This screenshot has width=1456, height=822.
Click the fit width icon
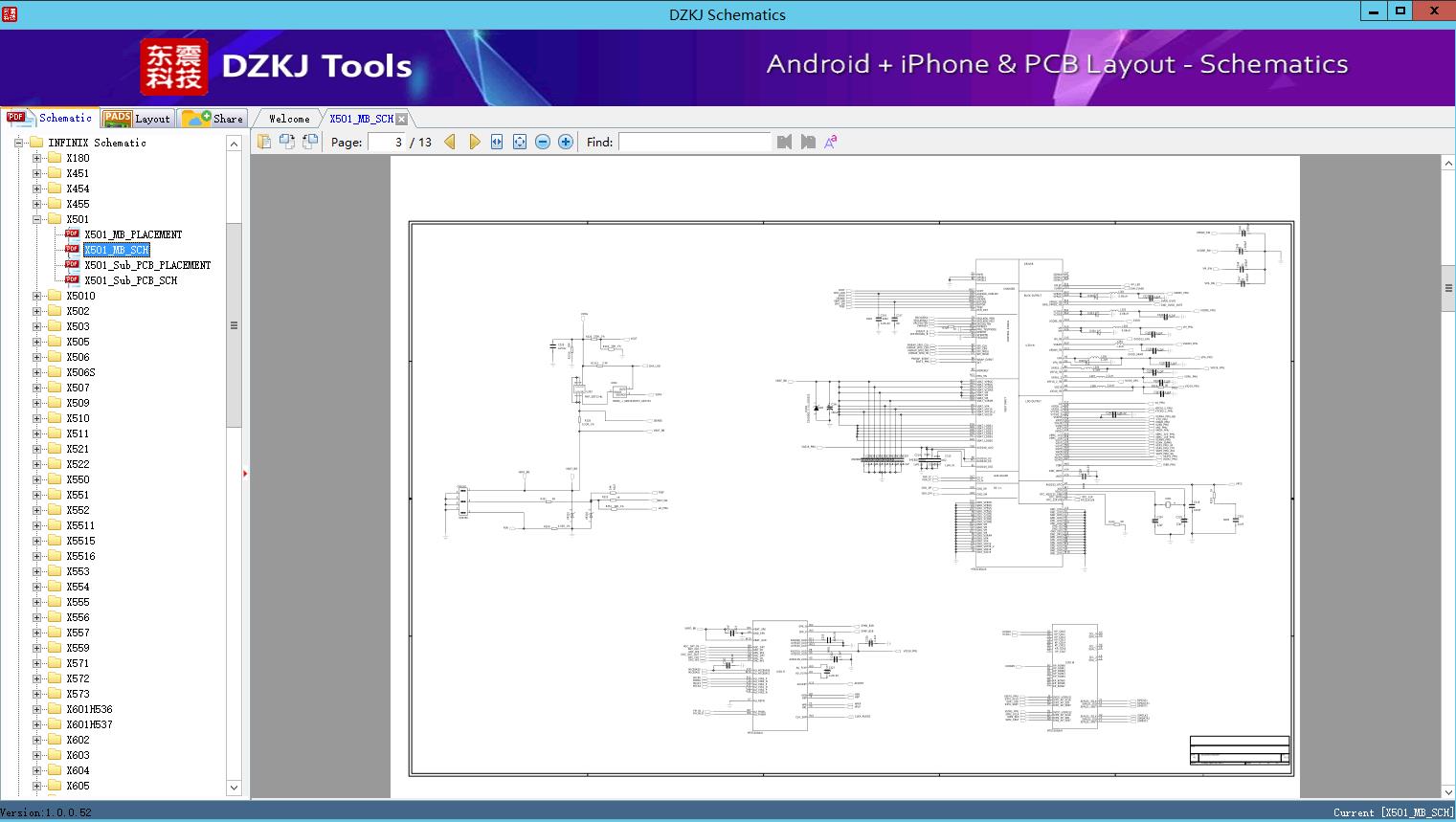(497, 142)
